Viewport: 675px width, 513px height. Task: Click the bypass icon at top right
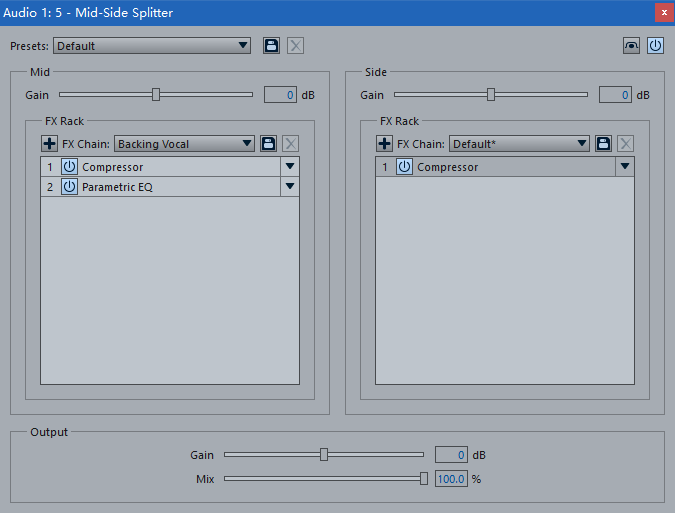[631, 46]
